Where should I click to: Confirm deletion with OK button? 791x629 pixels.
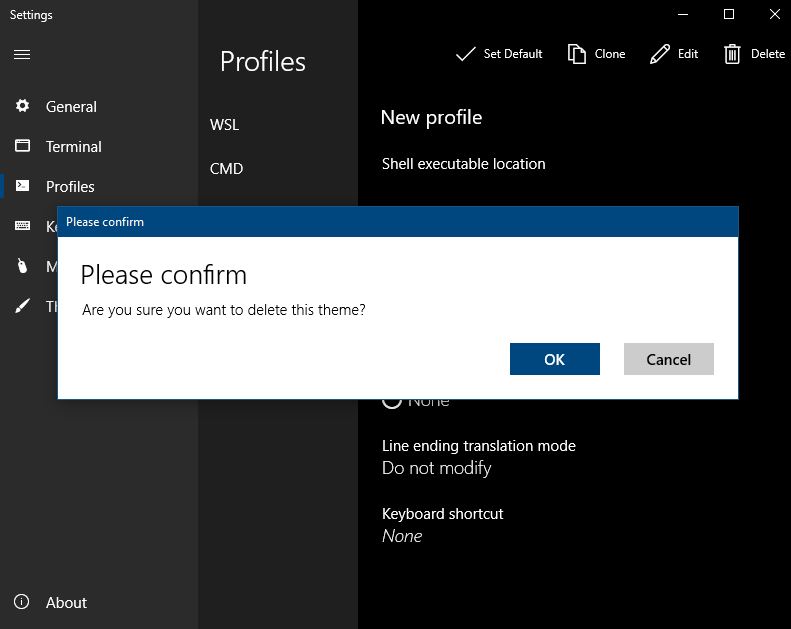coord(554,359)
